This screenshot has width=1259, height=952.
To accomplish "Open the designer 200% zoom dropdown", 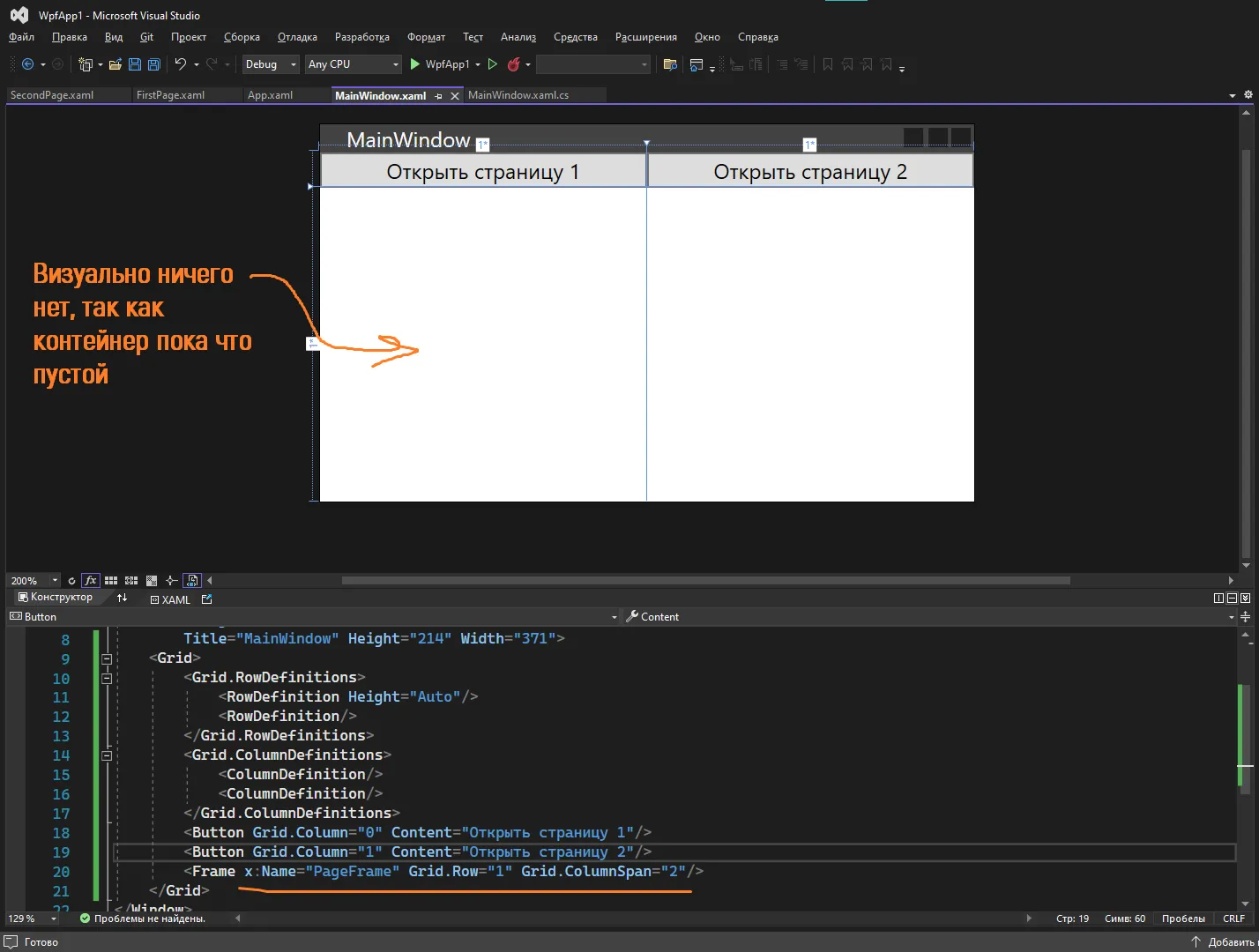I will (x=55, y=581).
